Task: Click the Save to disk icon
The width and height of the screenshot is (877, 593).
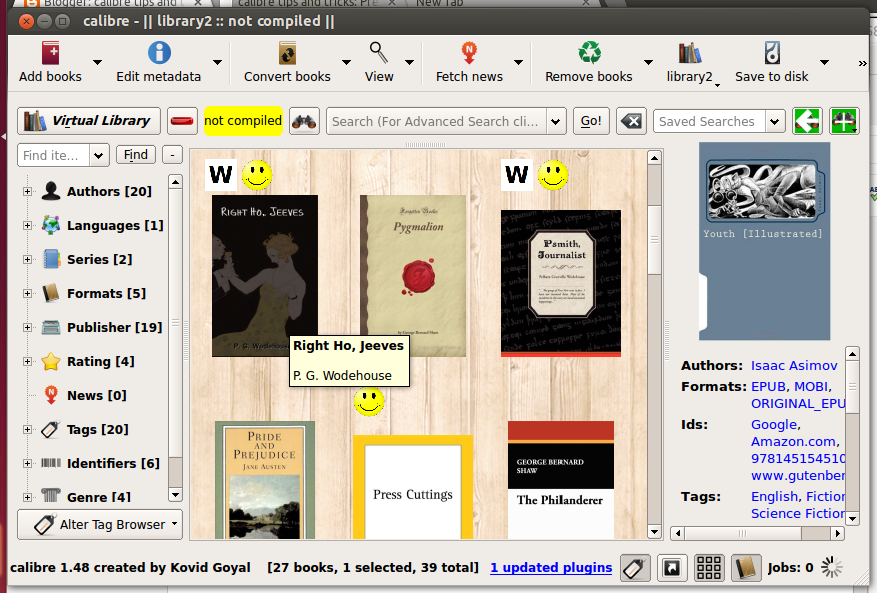Action: 772,53
